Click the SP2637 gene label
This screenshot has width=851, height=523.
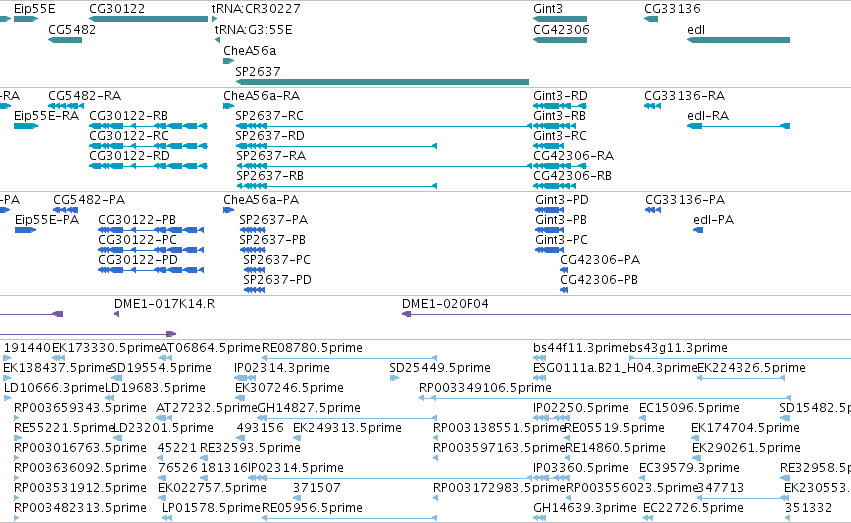pyautogui.click(x=258, y=72)
